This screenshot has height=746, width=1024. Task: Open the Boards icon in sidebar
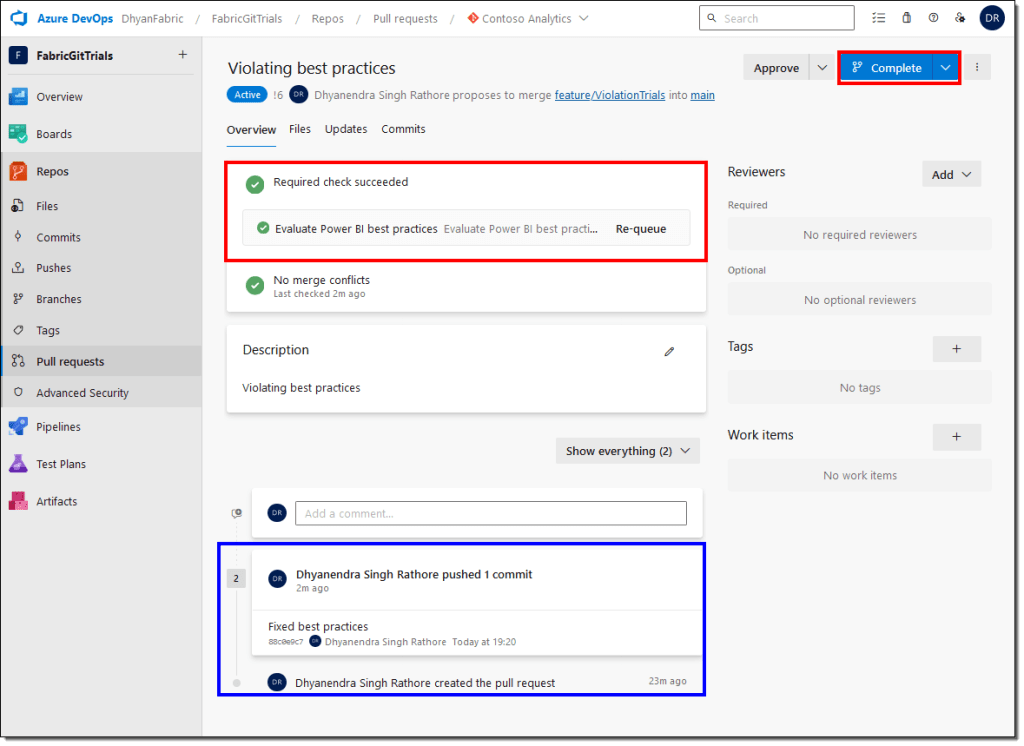click(x=18, y=134)
